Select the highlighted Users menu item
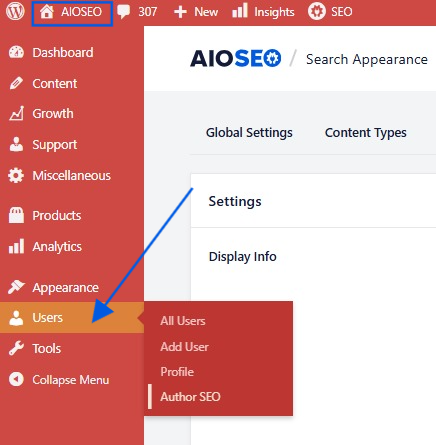The width and height of the screenshot is (436, 445). tap(72, 318)
